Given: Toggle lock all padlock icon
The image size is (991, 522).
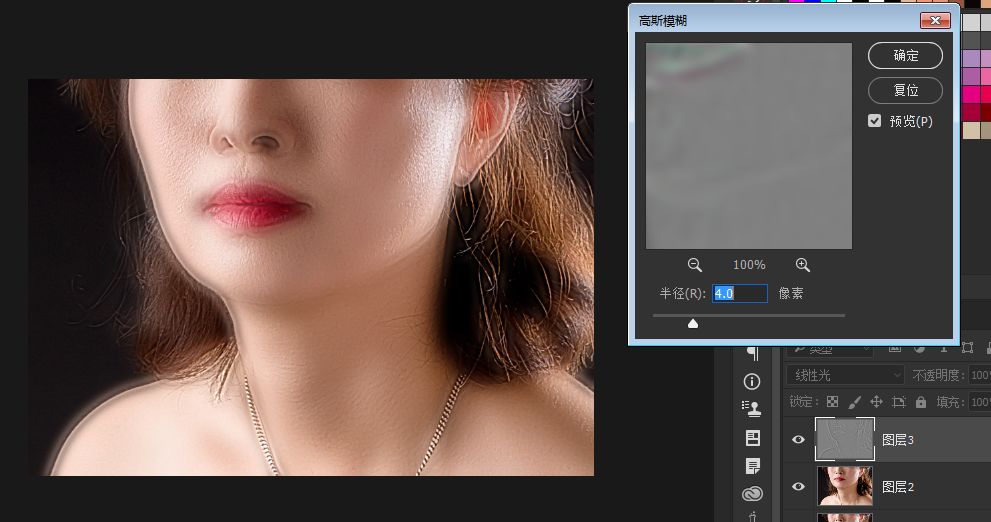Looking at the screenshot, I should click(x=921, y=402).
